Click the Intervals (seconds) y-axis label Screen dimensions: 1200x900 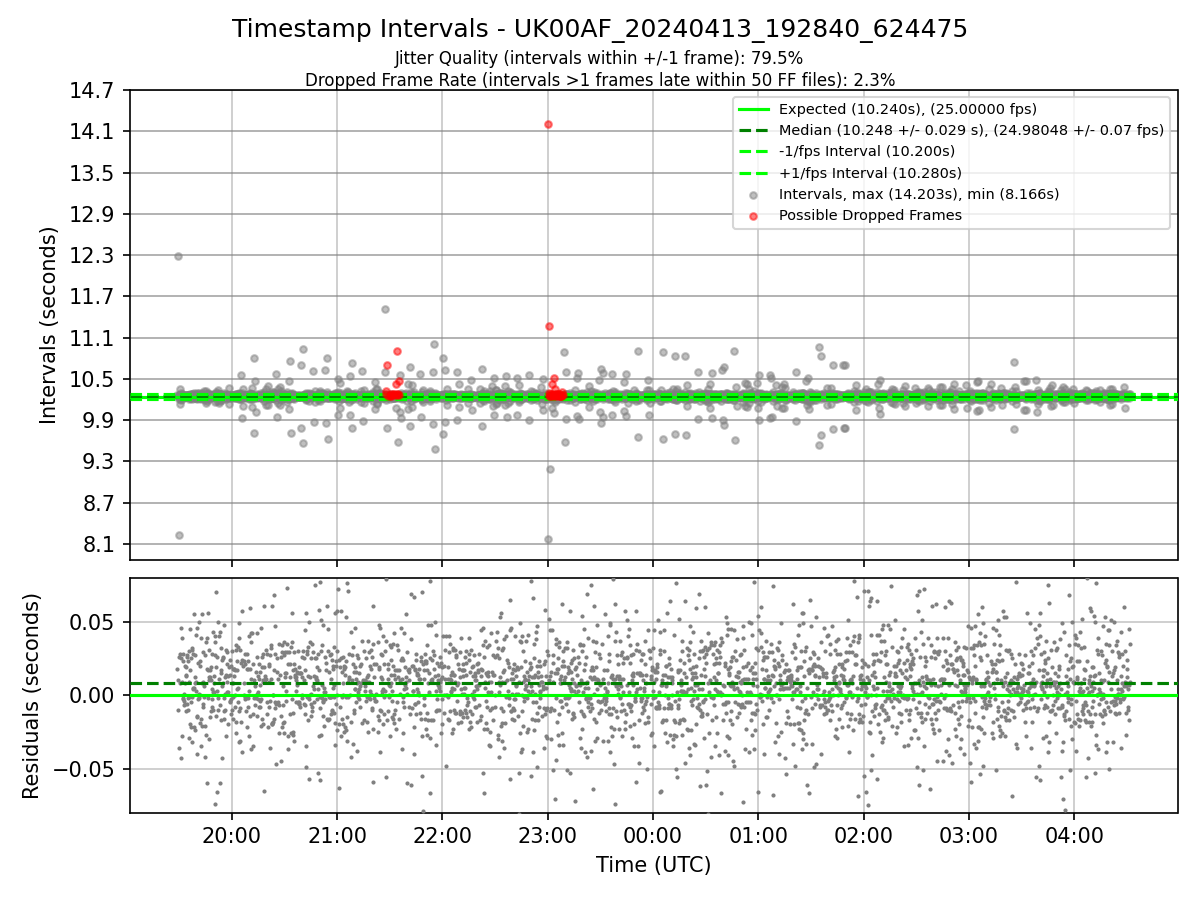[49, 325]
